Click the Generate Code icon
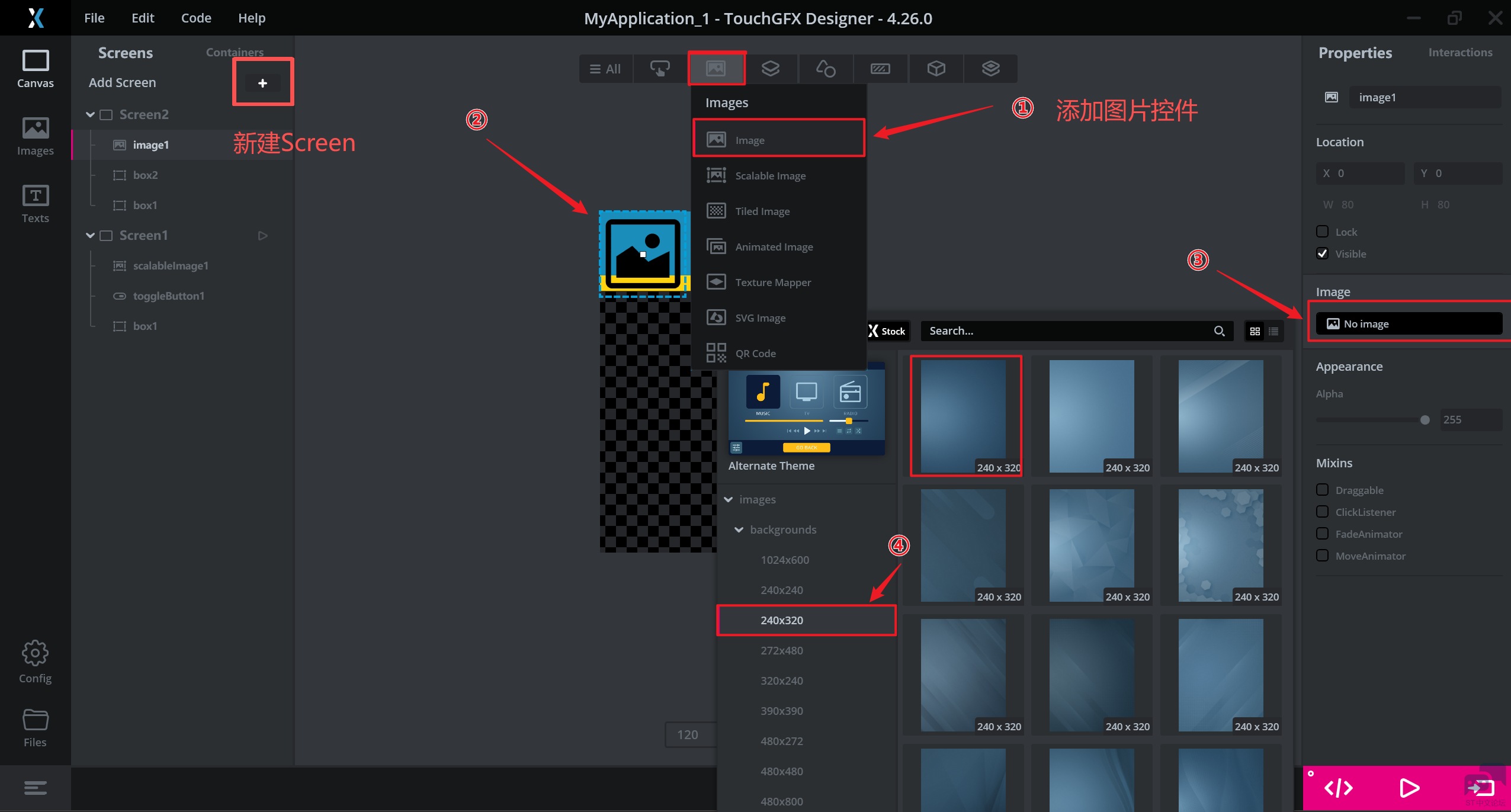Image resolution: width=1511 pixels, height=812 pixels. [1338, 788]
